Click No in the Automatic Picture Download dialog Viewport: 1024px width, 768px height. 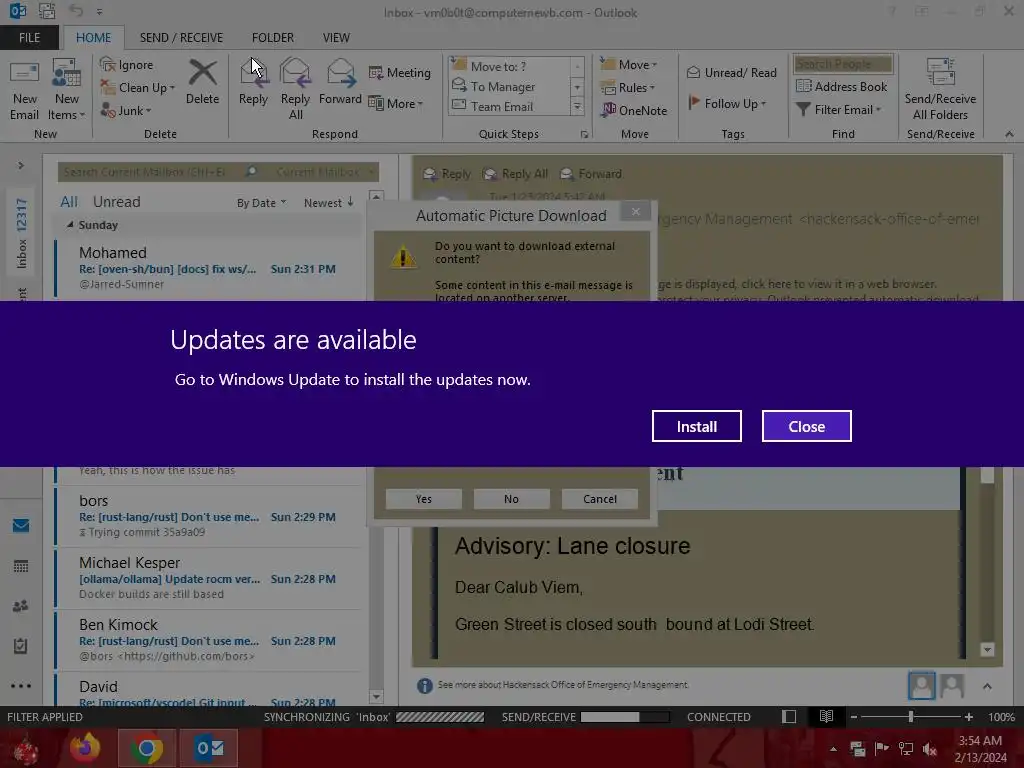pos(511,499)
